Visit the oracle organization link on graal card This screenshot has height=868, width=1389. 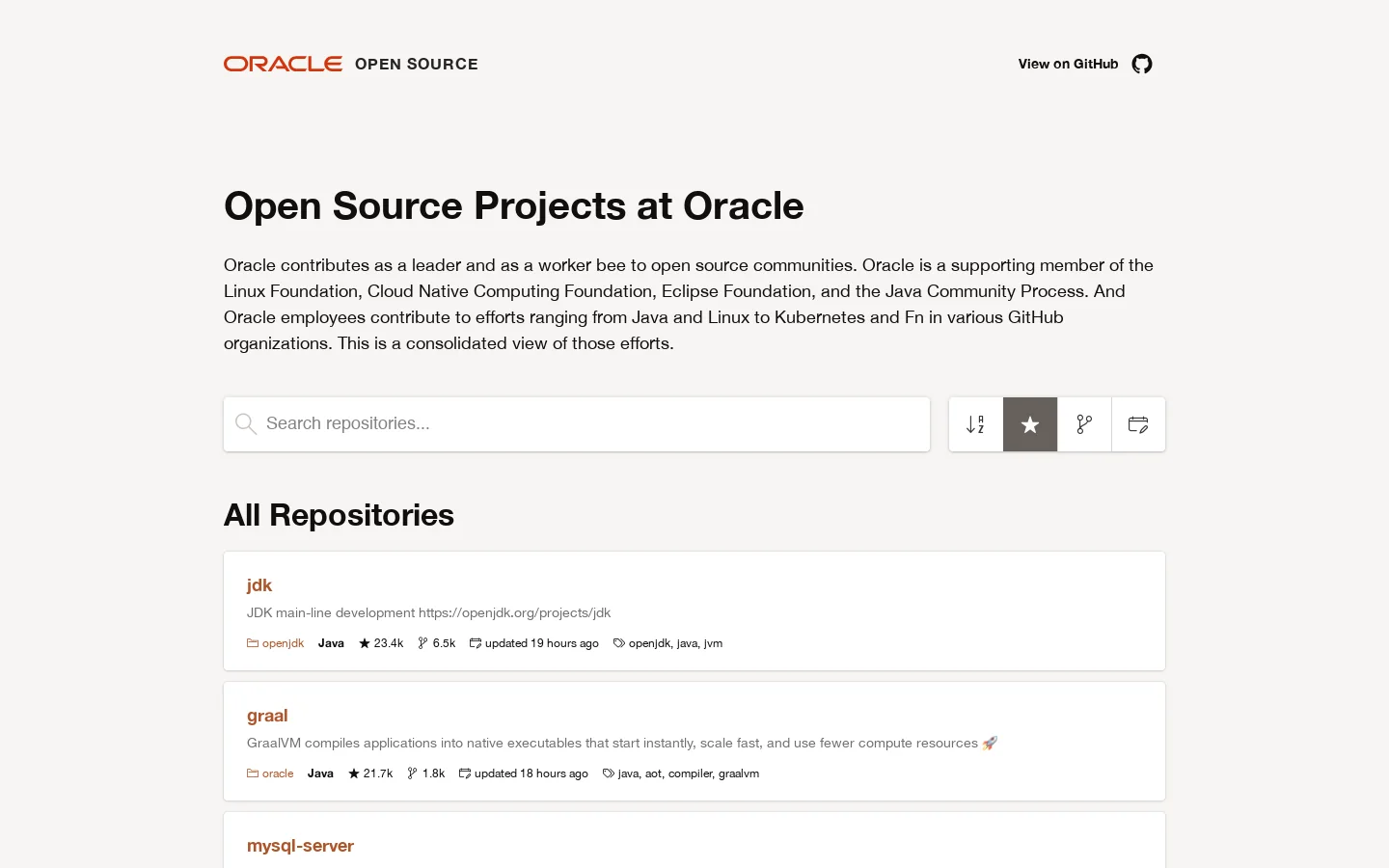[278, 773]
